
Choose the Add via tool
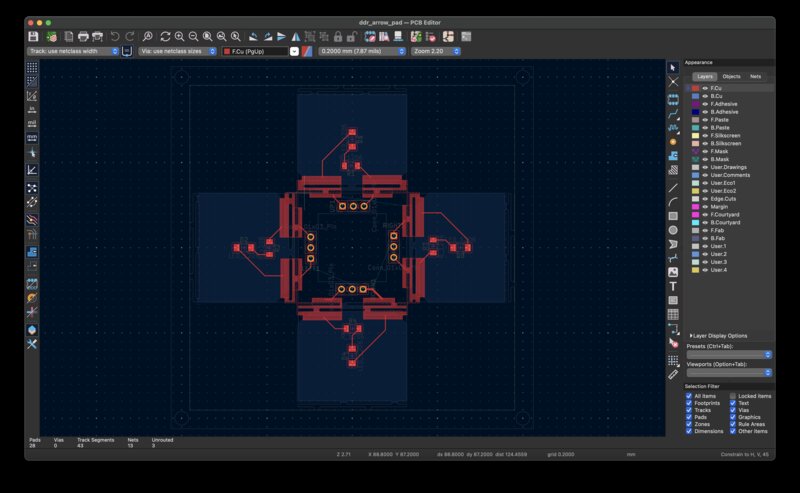[x=673, y=141]
